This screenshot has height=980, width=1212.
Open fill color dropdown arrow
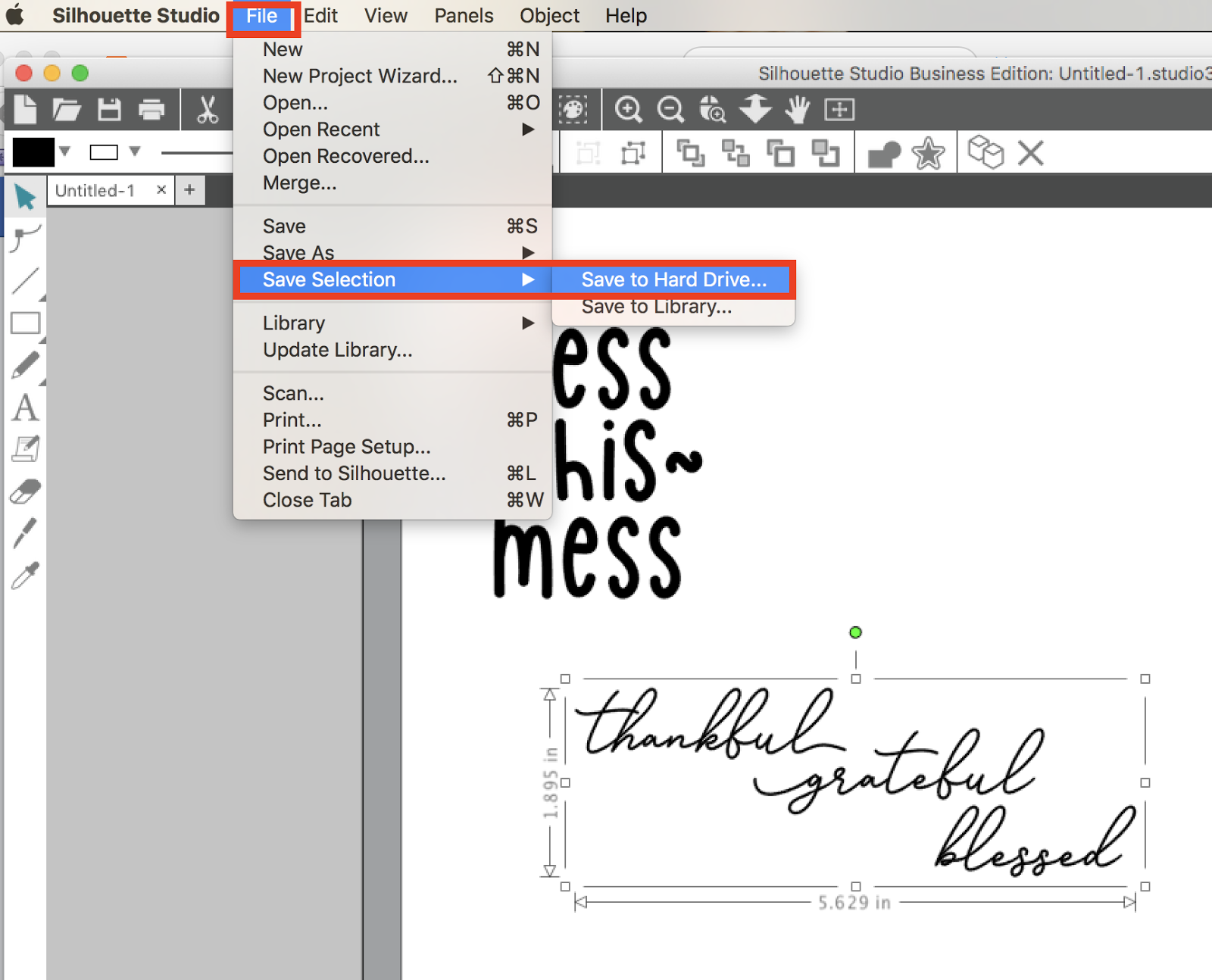point(65,151)
